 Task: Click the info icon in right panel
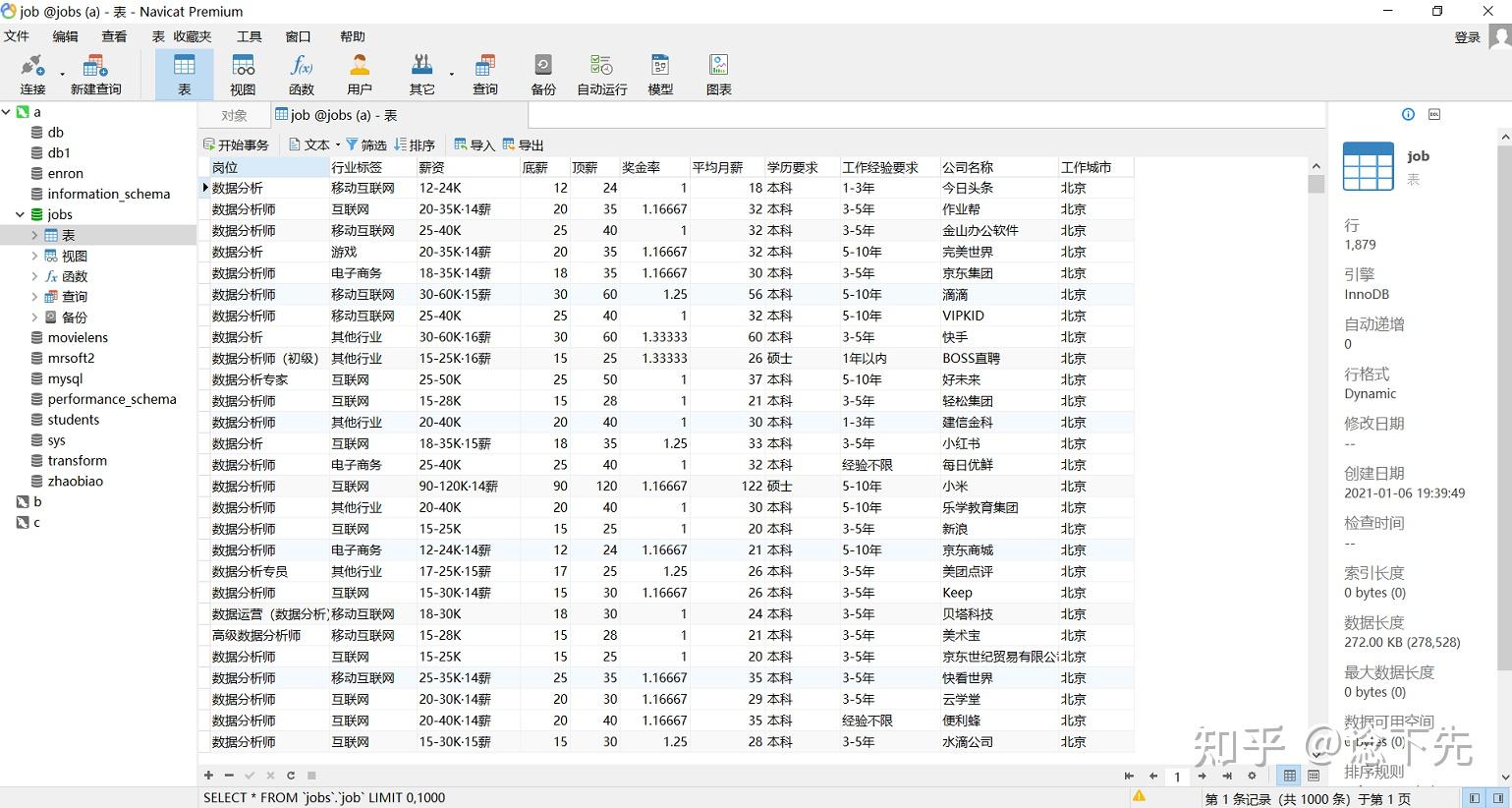pyautogui.click(x=1408, y=114)
